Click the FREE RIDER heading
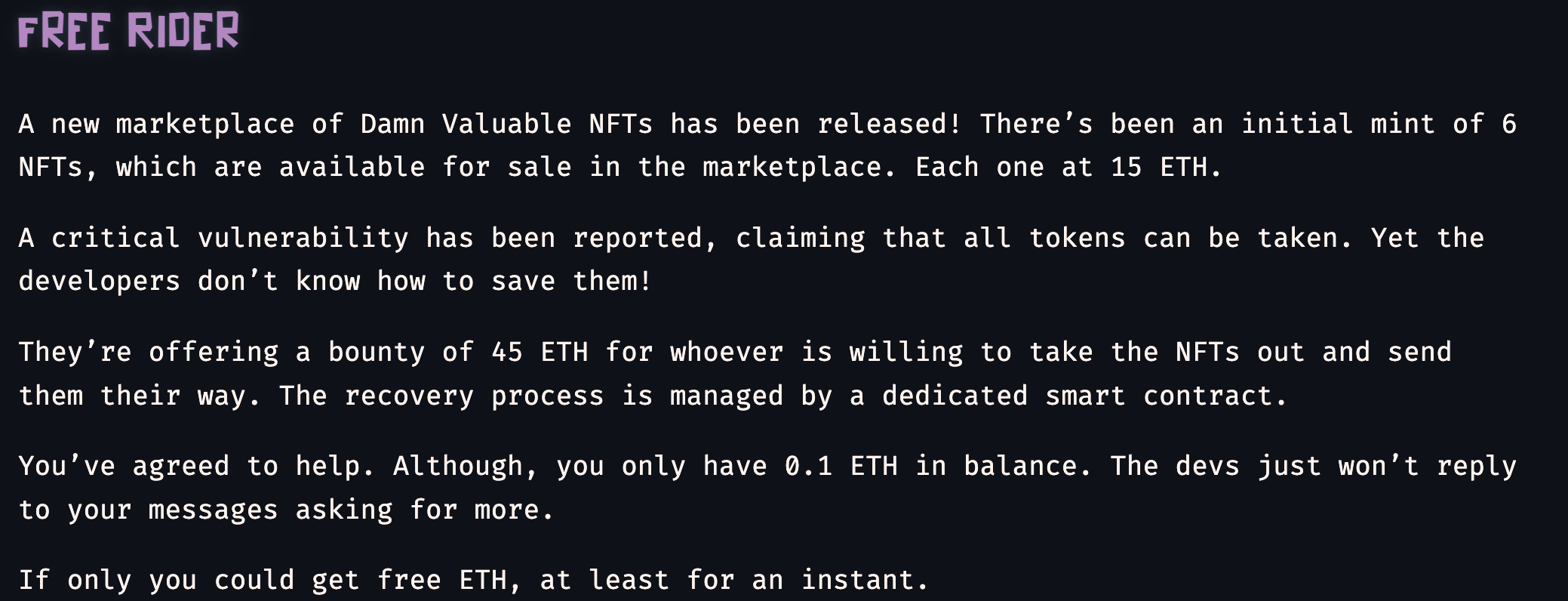The width and height of the screenshot is (1568, 601). point(128,32)
